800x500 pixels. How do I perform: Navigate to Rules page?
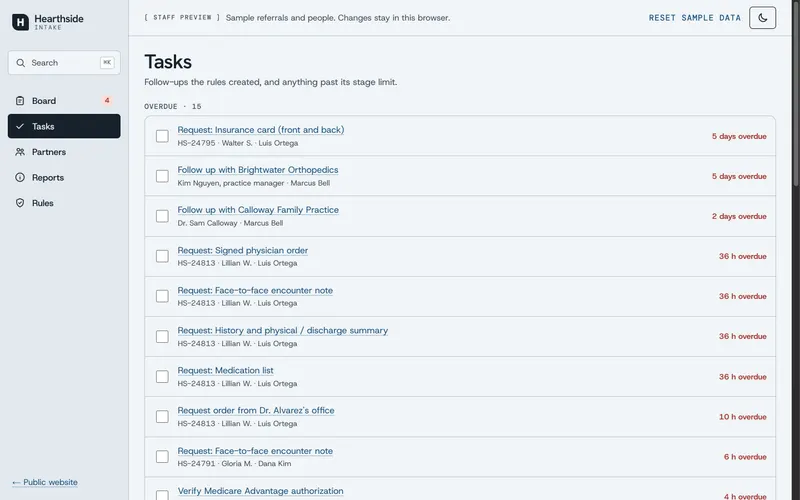64,203
